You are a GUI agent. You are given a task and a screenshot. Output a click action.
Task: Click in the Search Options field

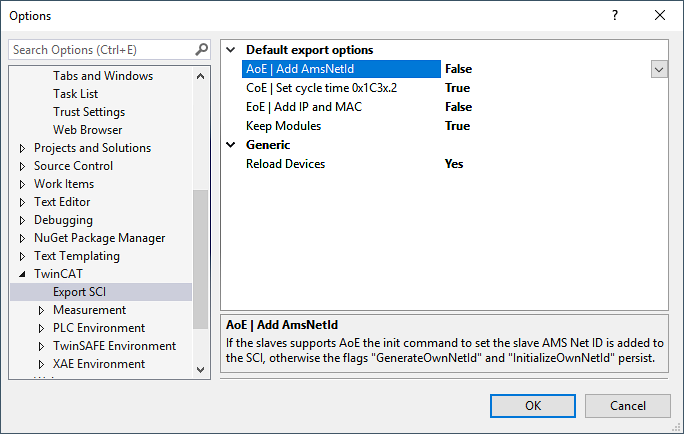pos(100,49)
